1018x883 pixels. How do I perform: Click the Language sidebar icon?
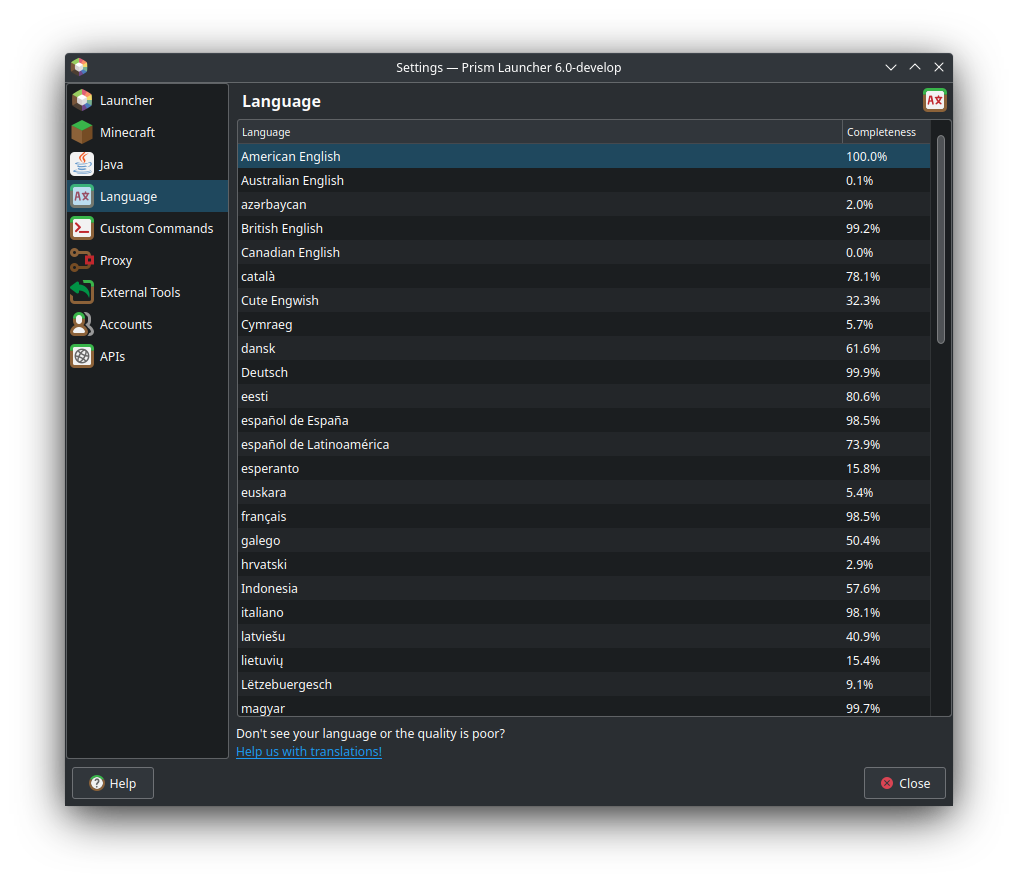[x=82, y=196]
